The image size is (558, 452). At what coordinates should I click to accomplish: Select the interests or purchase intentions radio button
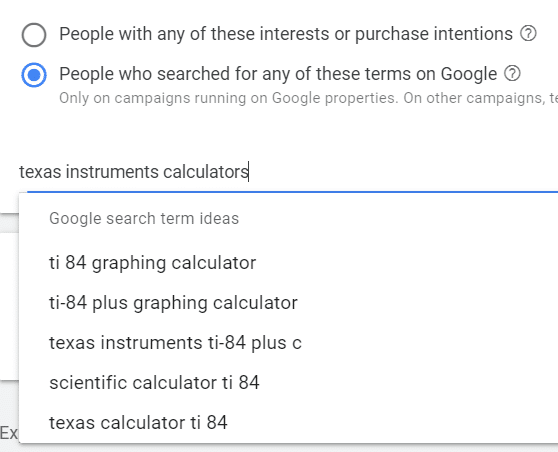pyautogui.click(x=34, y=35)
